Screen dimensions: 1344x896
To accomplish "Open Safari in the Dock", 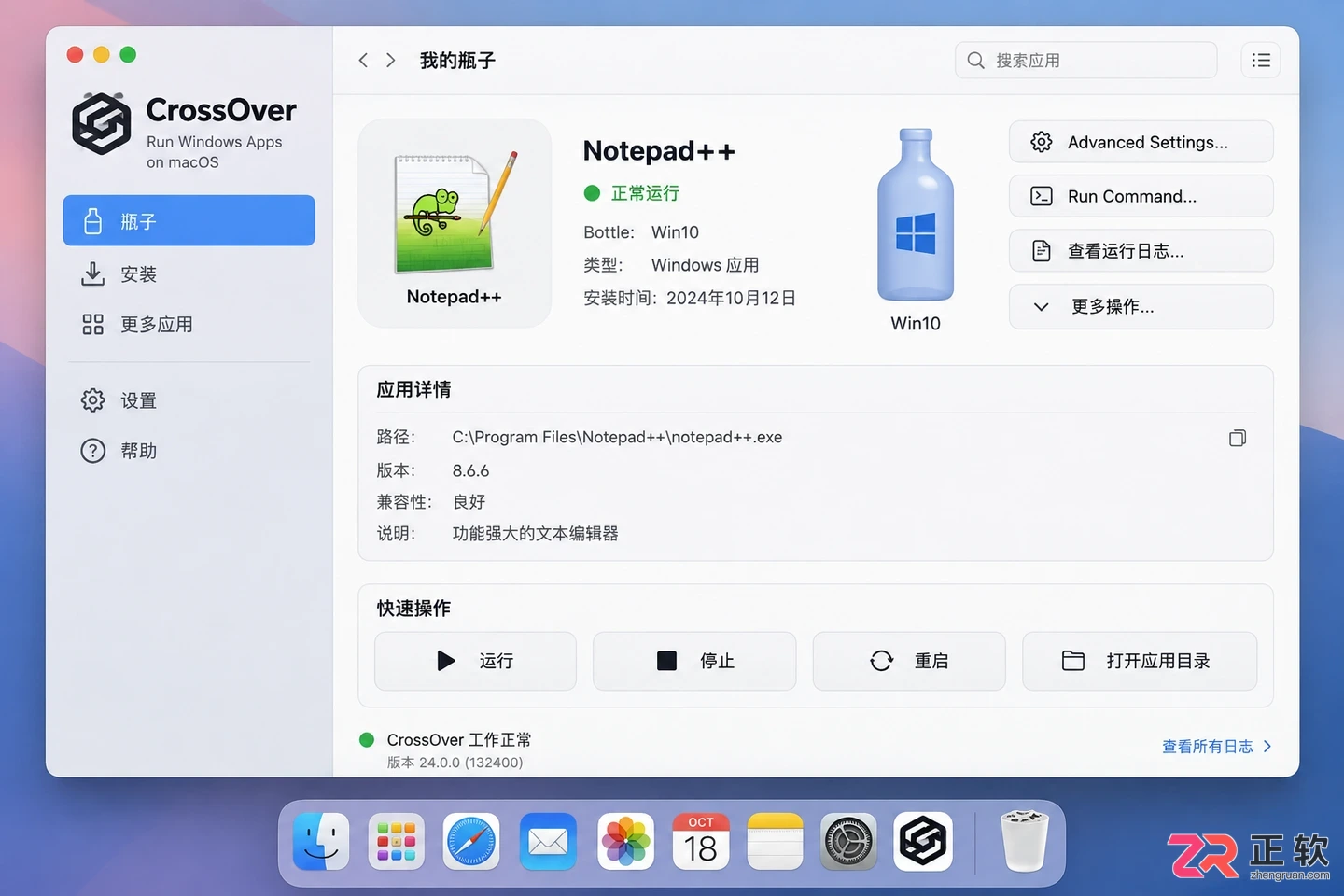I will [x=471, y=842].
